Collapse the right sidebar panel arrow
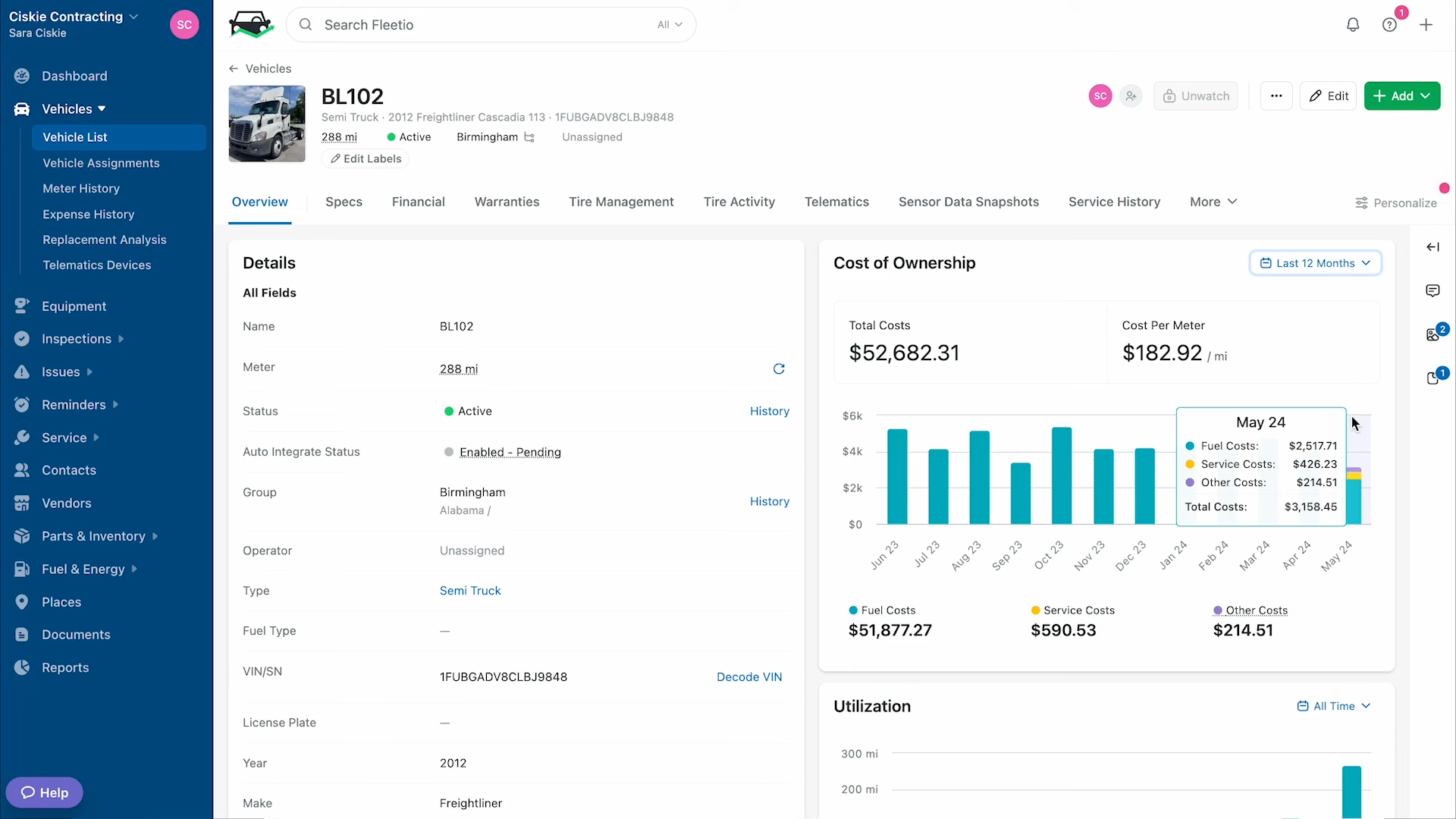This screenshot has width=1456, height=819. (x=1432, y=247)
